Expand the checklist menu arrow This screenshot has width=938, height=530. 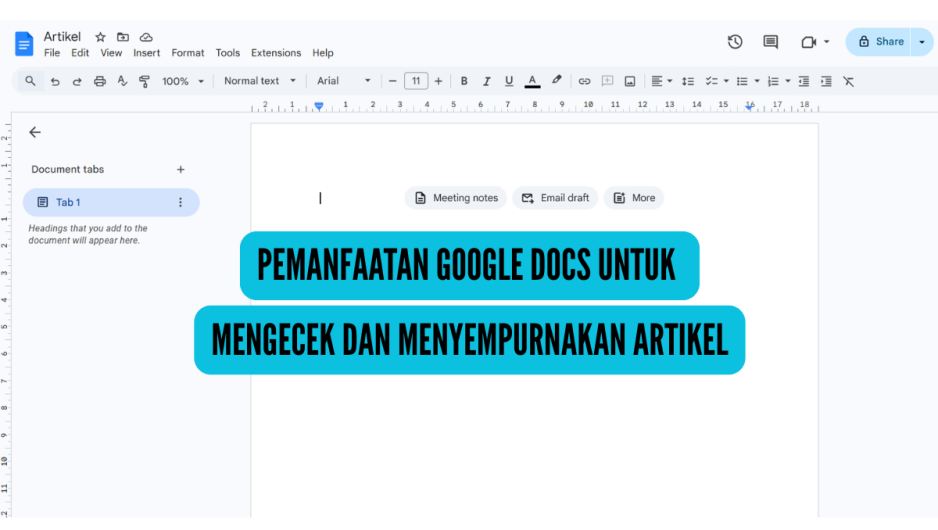pyautogui.click(x=726, y=81)
